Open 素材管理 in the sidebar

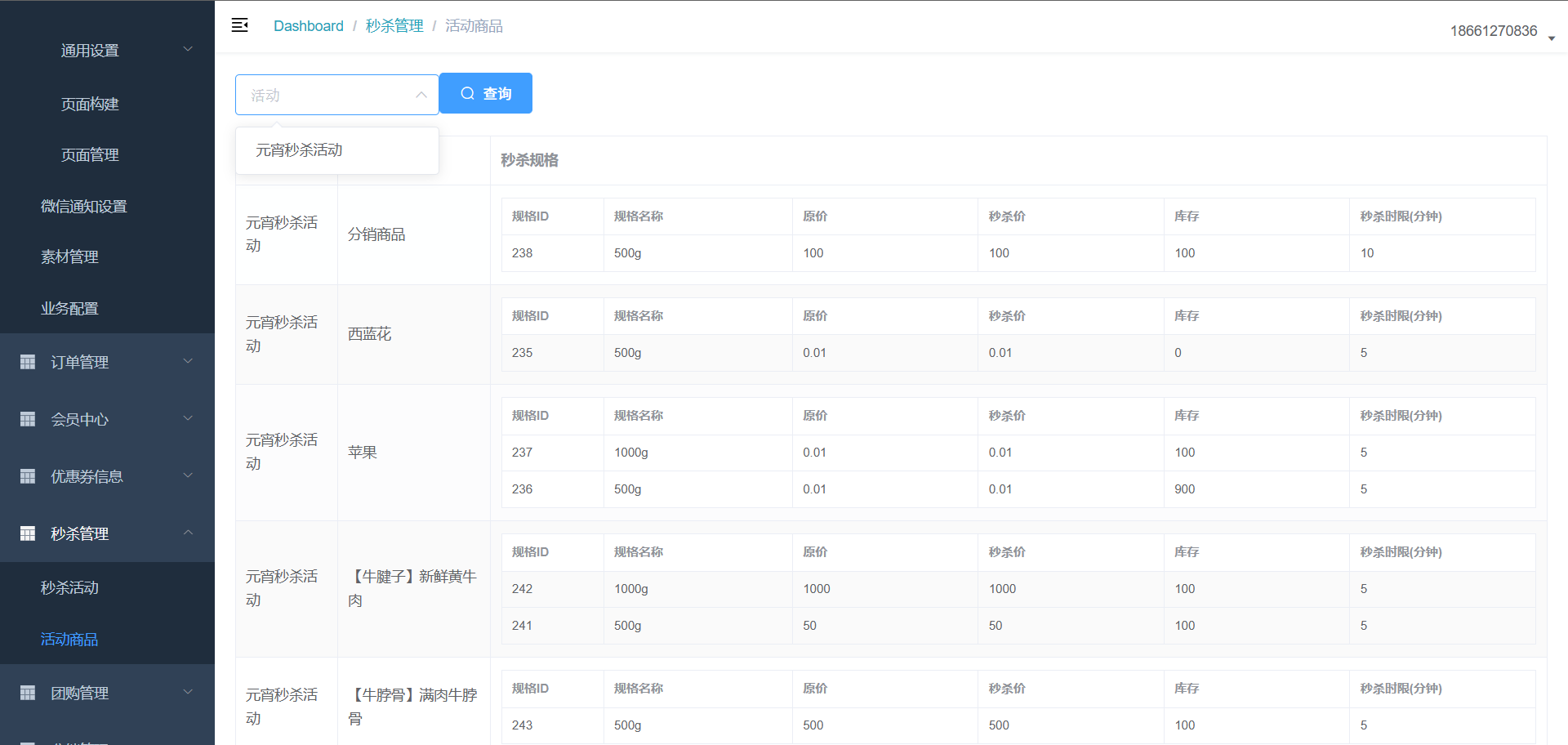(69, 257)
